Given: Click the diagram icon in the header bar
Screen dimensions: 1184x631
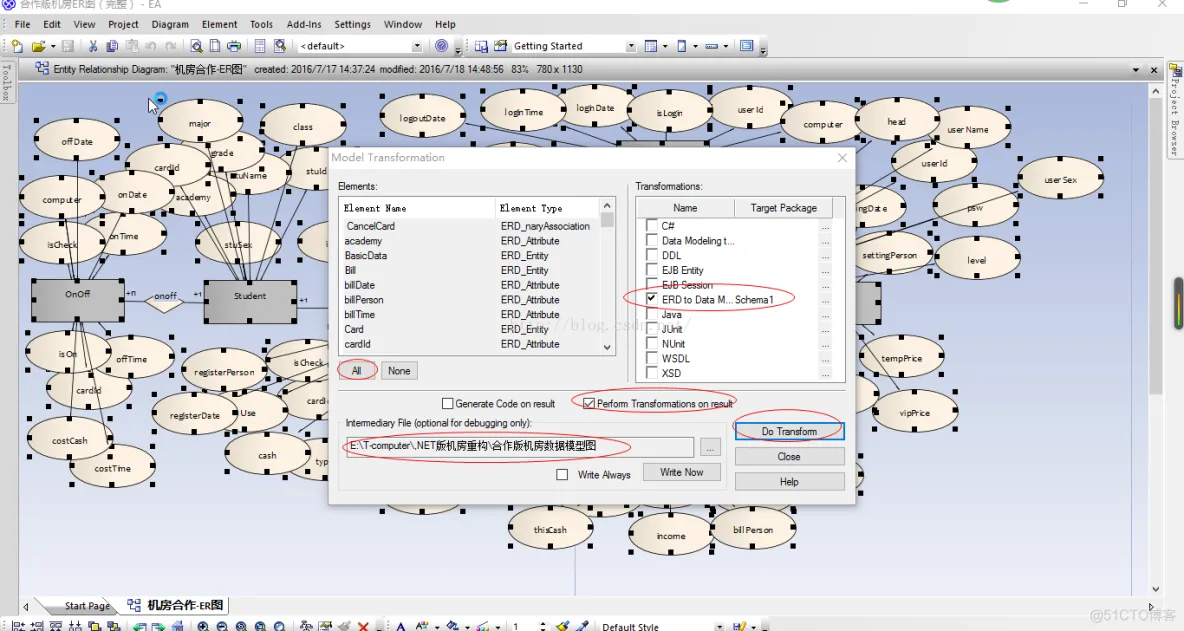Looking at the screenshot, I should click(x=42, y=69).
